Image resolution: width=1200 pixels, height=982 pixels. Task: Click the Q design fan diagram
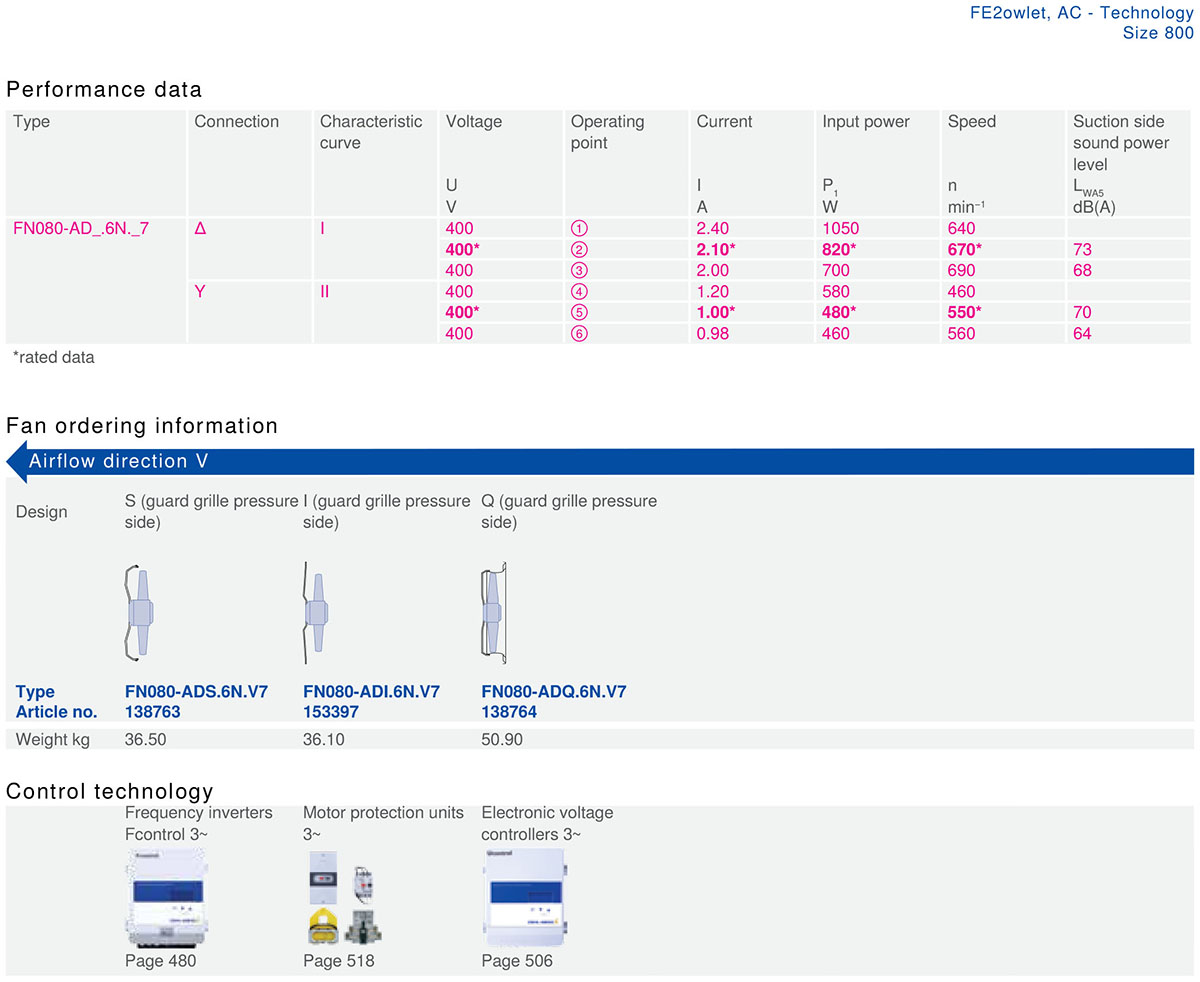(x=494, y=612)
